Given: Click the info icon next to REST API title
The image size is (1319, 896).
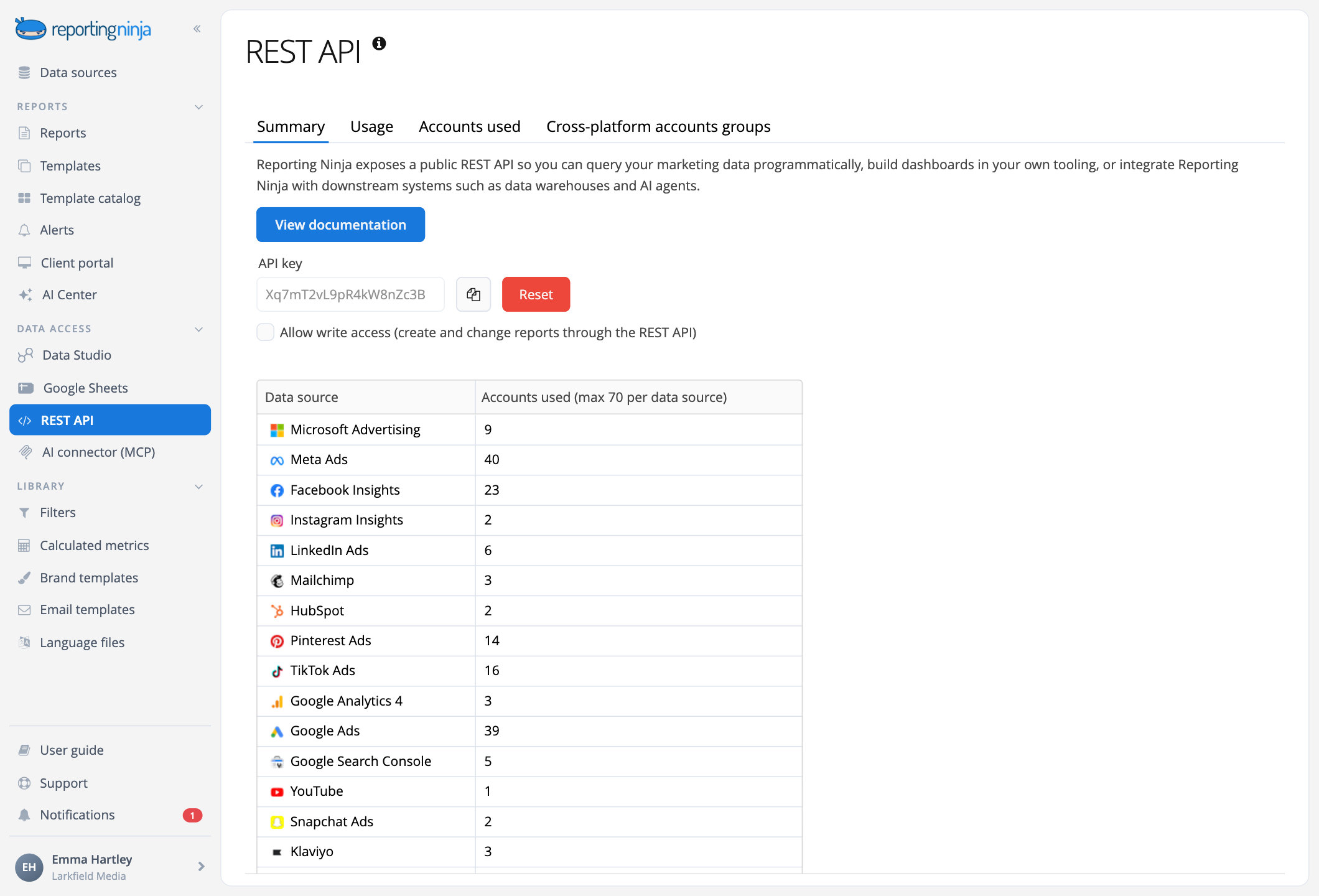Looking at the screenshot, I should pyautogui.click(x=379, y=44).
